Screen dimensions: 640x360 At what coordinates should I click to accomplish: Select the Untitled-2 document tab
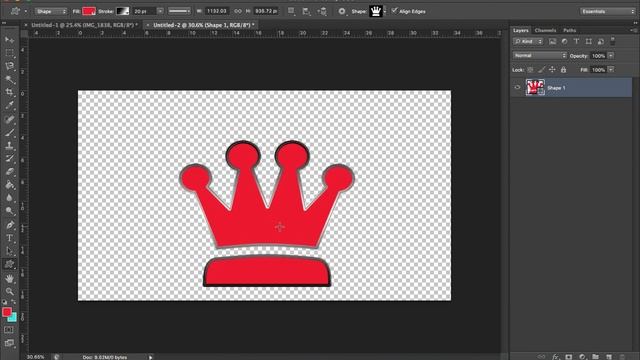coord(204,25)
